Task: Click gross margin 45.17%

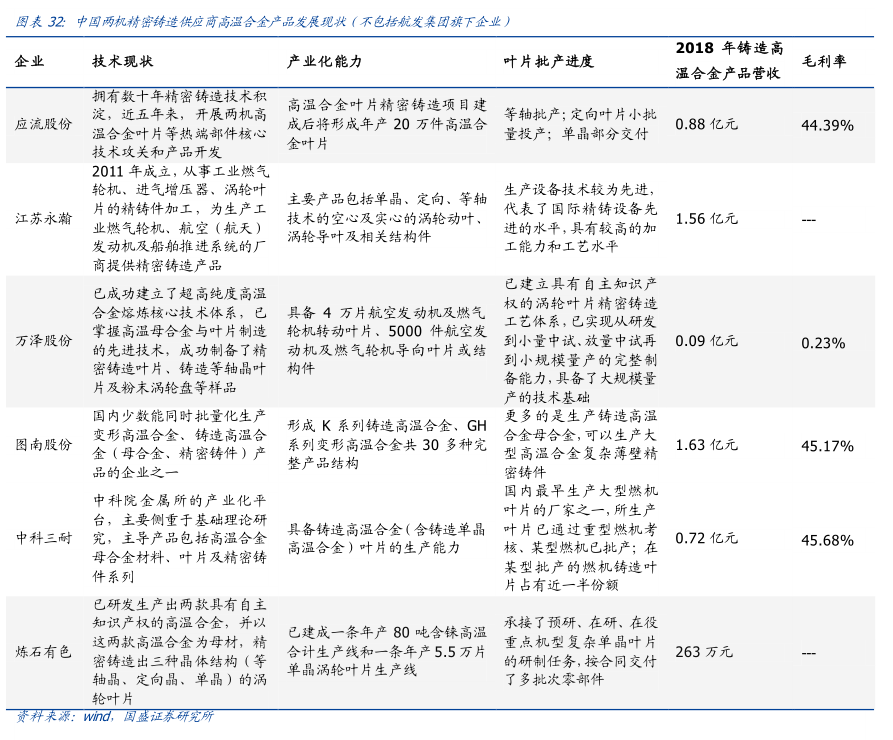Action: point(828,446)
